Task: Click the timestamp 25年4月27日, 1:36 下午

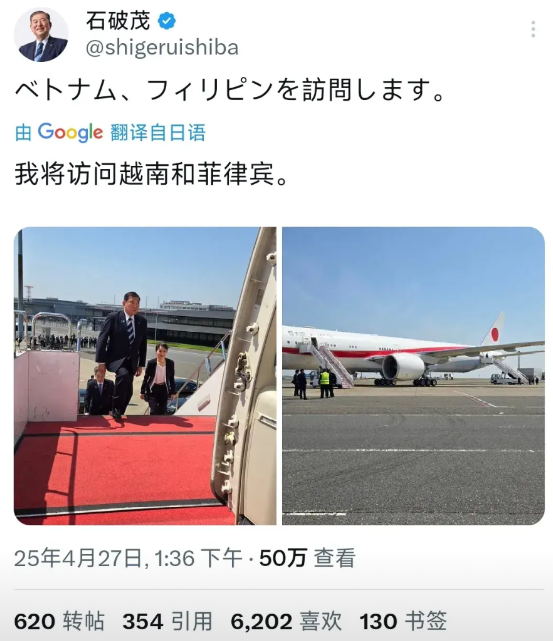Action: click(128, 558)
